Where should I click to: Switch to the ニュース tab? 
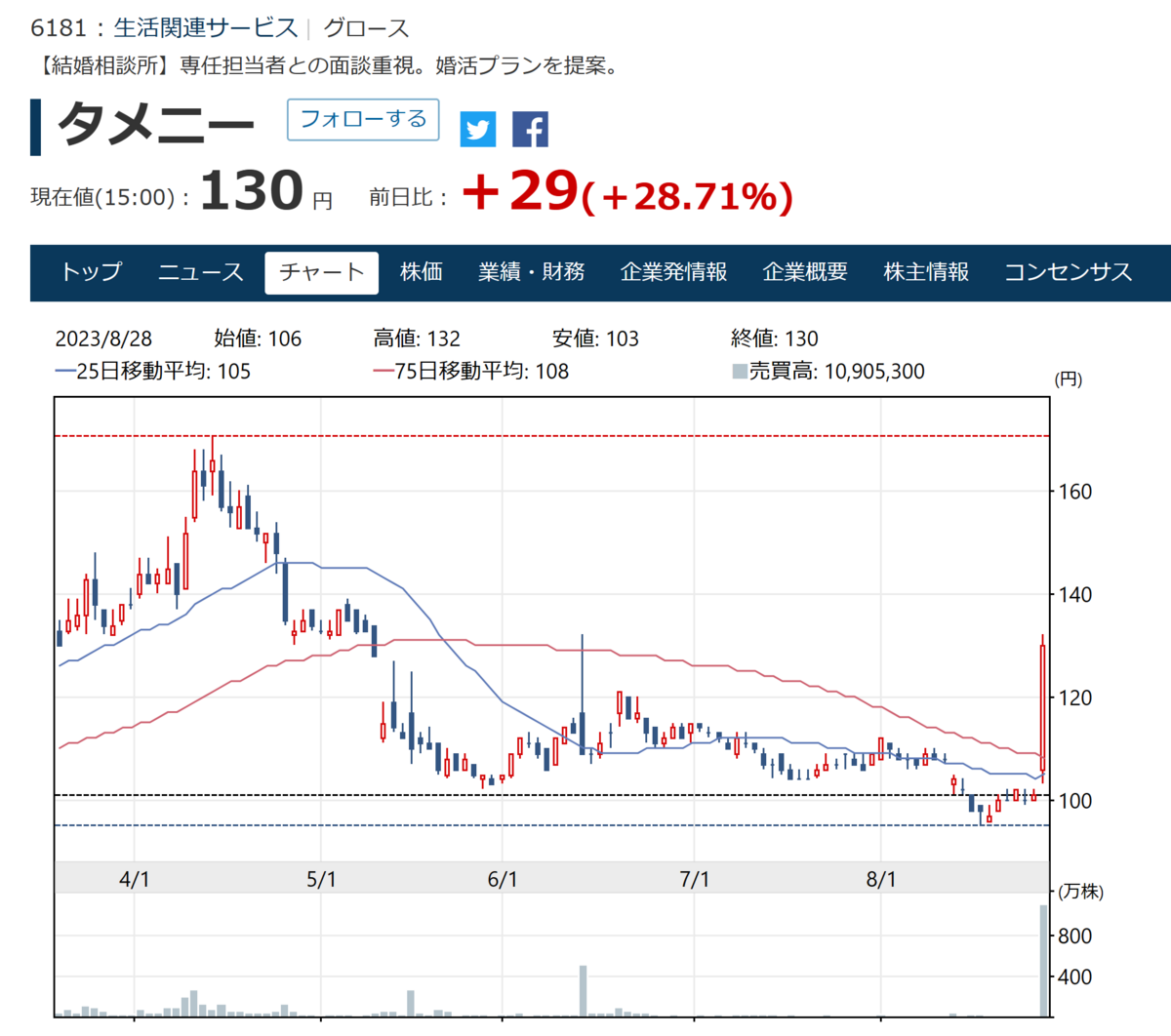[x=201, y=272]
